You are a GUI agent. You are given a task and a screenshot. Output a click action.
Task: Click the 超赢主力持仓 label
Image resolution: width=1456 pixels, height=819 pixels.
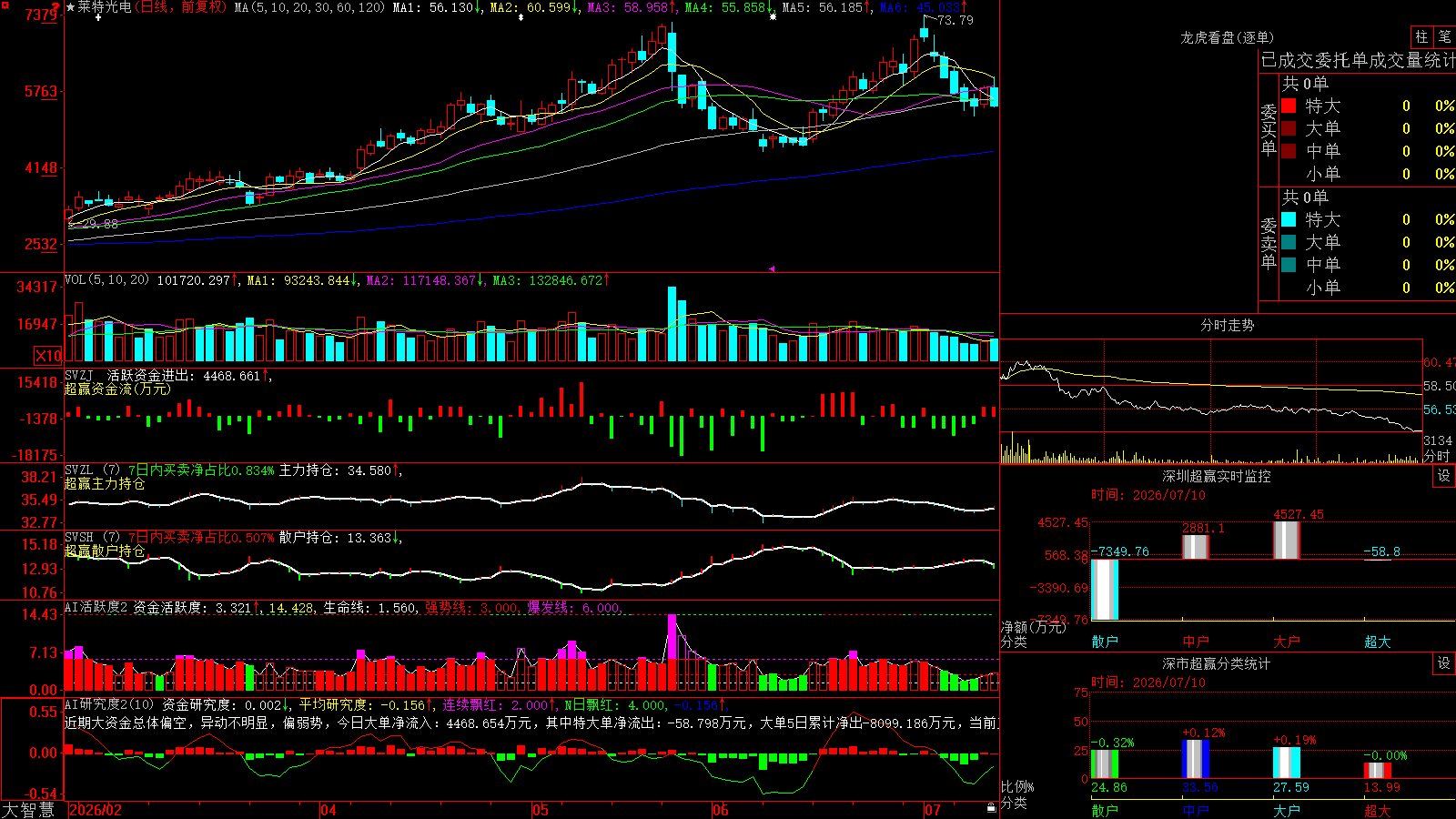pos(105,483)
